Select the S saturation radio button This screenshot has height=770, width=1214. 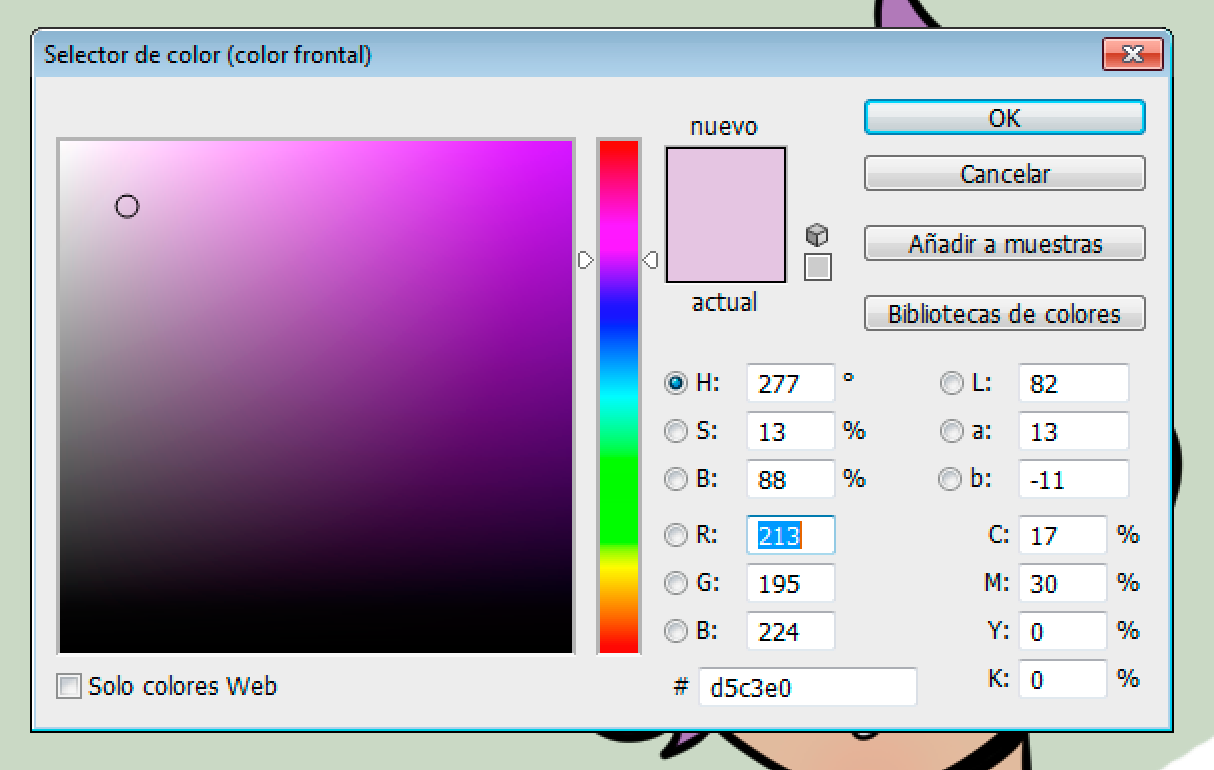(x=677, y=431)
